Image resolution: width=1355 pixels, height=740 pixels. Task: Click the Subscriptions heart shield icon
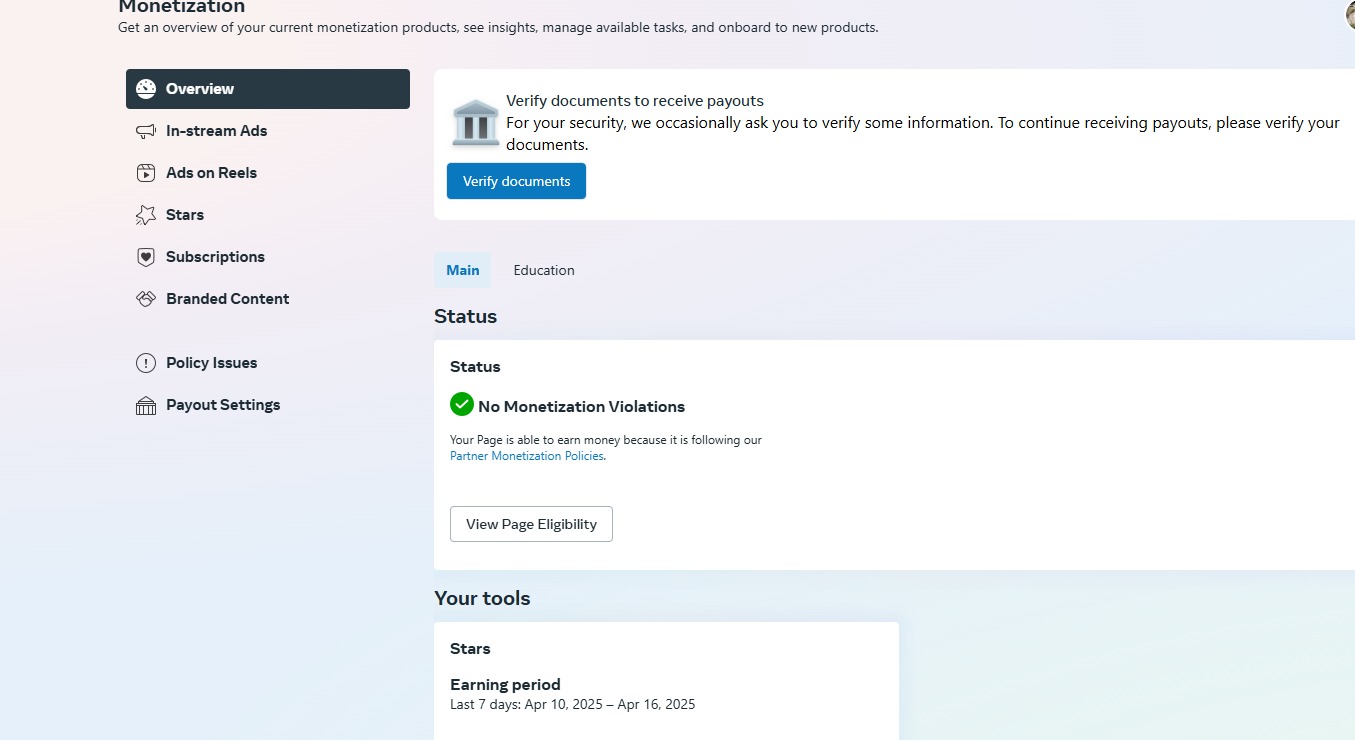(146, 257)
